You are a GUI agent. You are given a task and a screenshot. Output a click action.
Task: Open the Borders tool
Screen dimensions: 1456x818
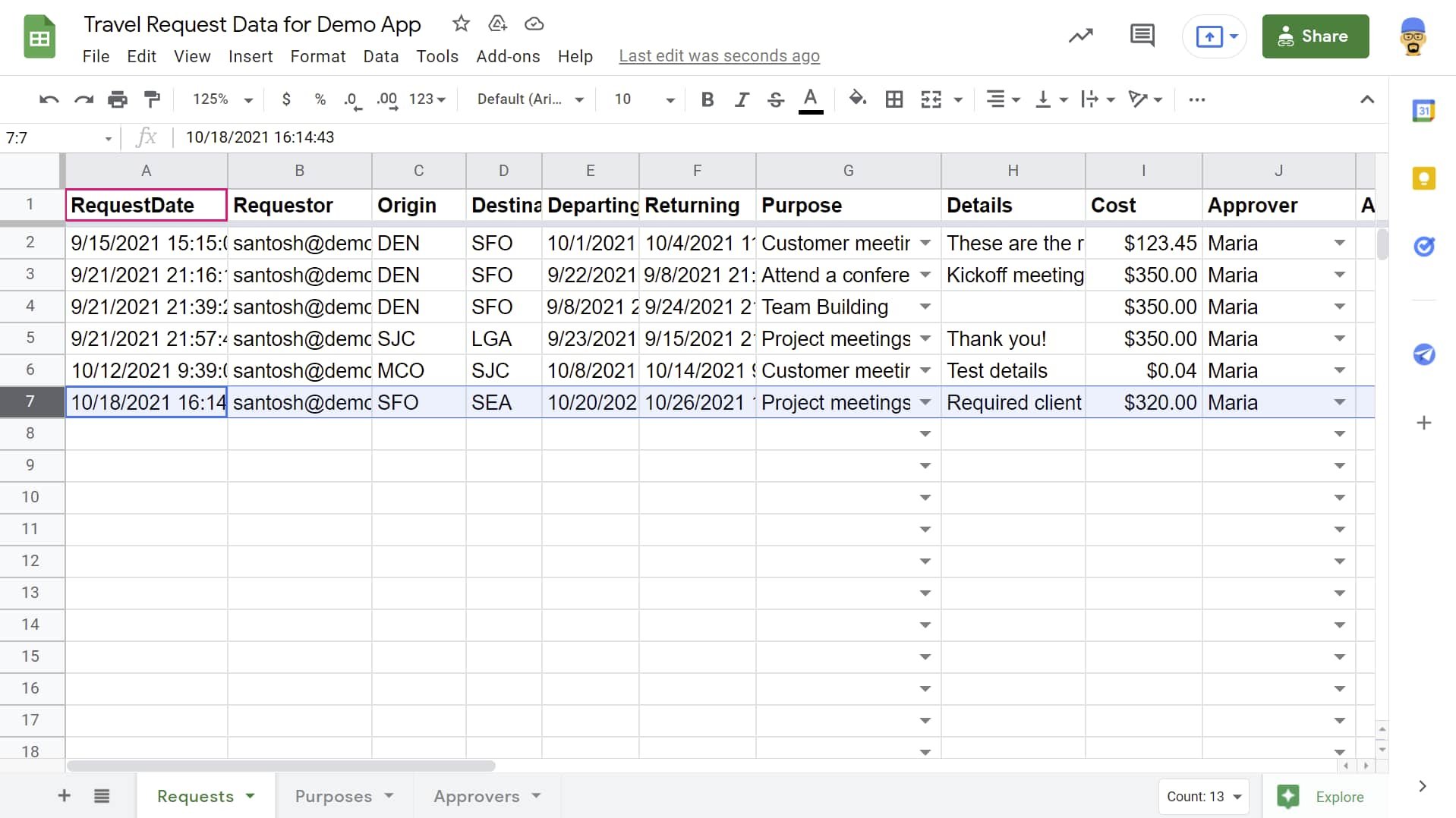click(x=894, y=99)
